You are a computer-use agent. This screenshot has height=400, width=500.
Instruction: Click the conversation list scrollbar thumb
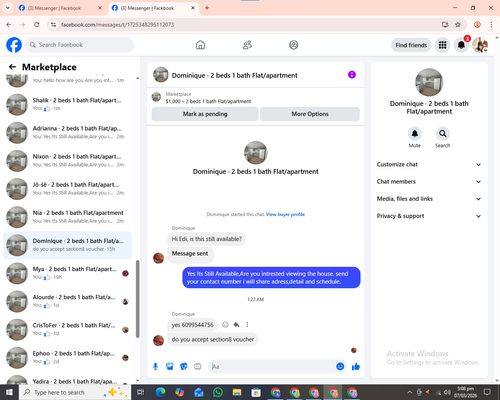click(138, 299)
